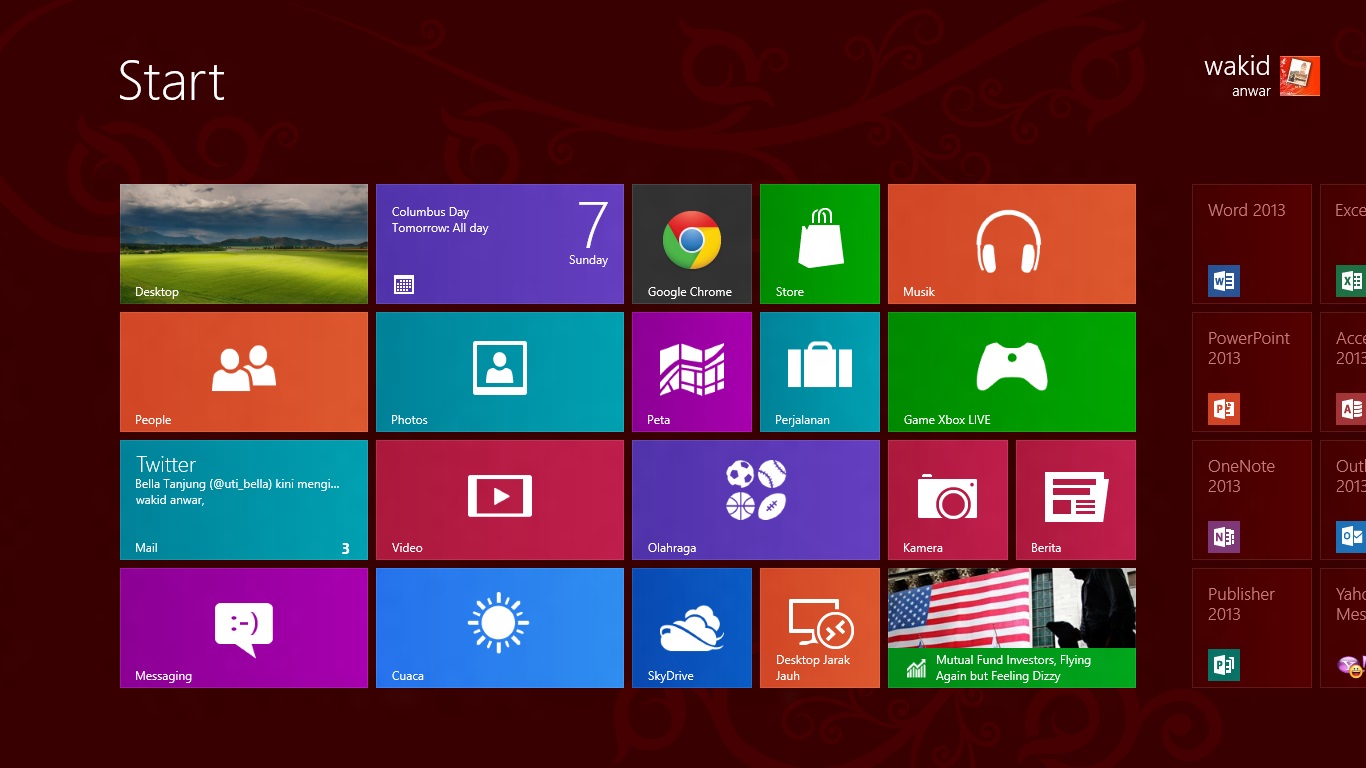Launch the Store app
Image resolution: width=1366 pixels, height=768 pixels.
(x=819, y=243)
